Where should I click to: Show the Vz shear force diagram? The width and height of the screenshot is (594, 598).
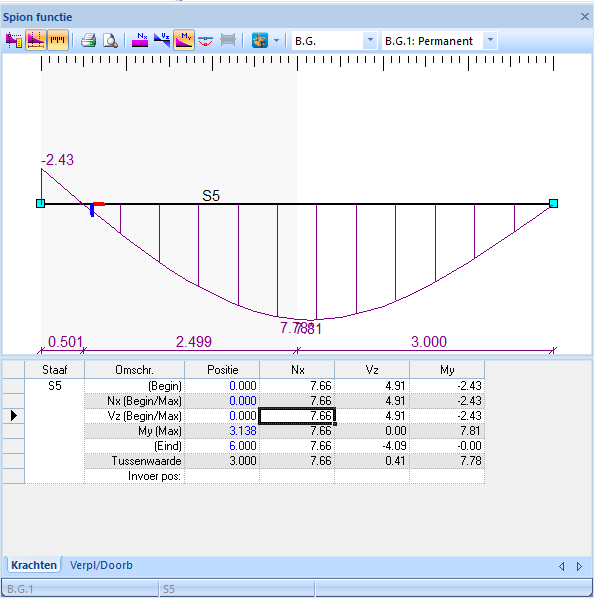click(x=162, y=40)
